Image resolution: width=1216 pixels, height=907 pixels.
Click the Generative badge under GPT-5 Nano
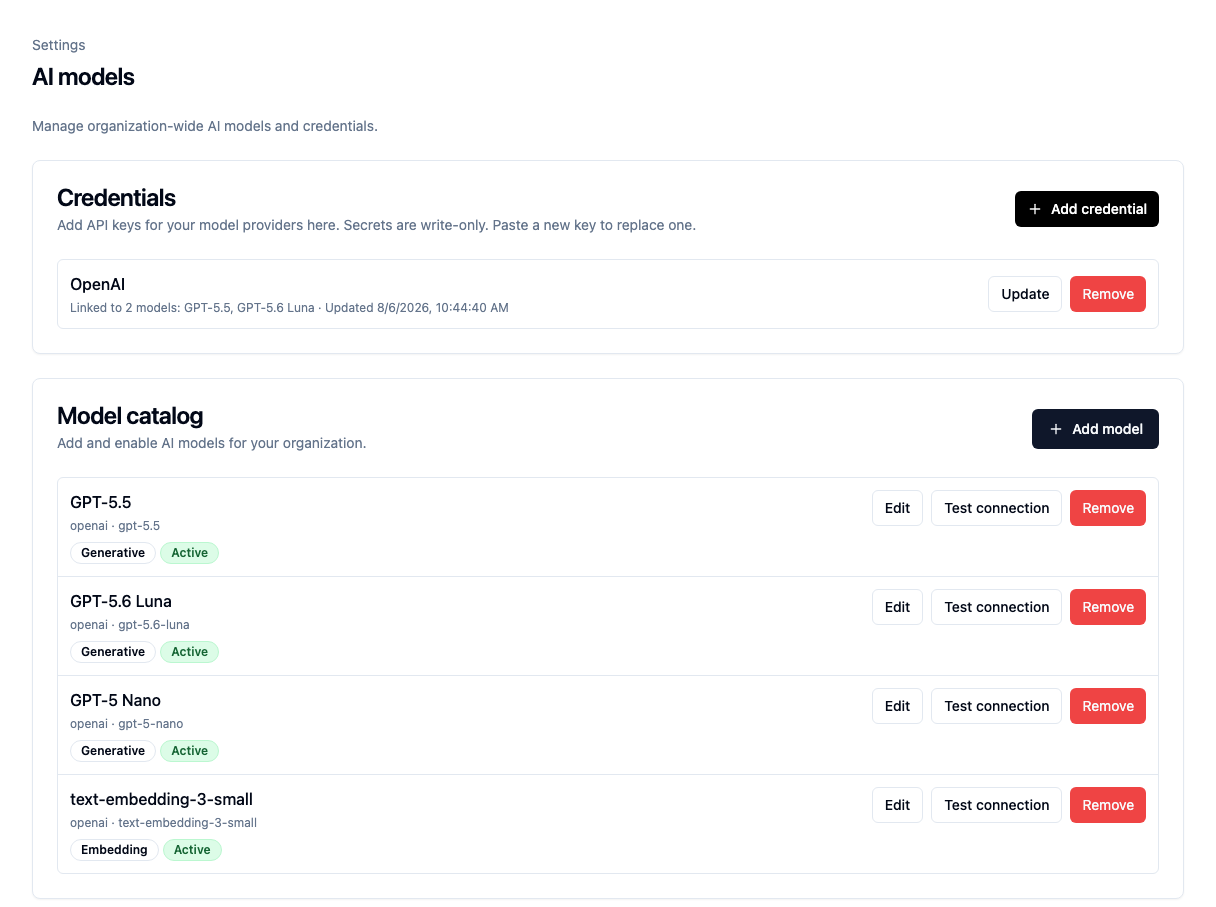point(113,751)
